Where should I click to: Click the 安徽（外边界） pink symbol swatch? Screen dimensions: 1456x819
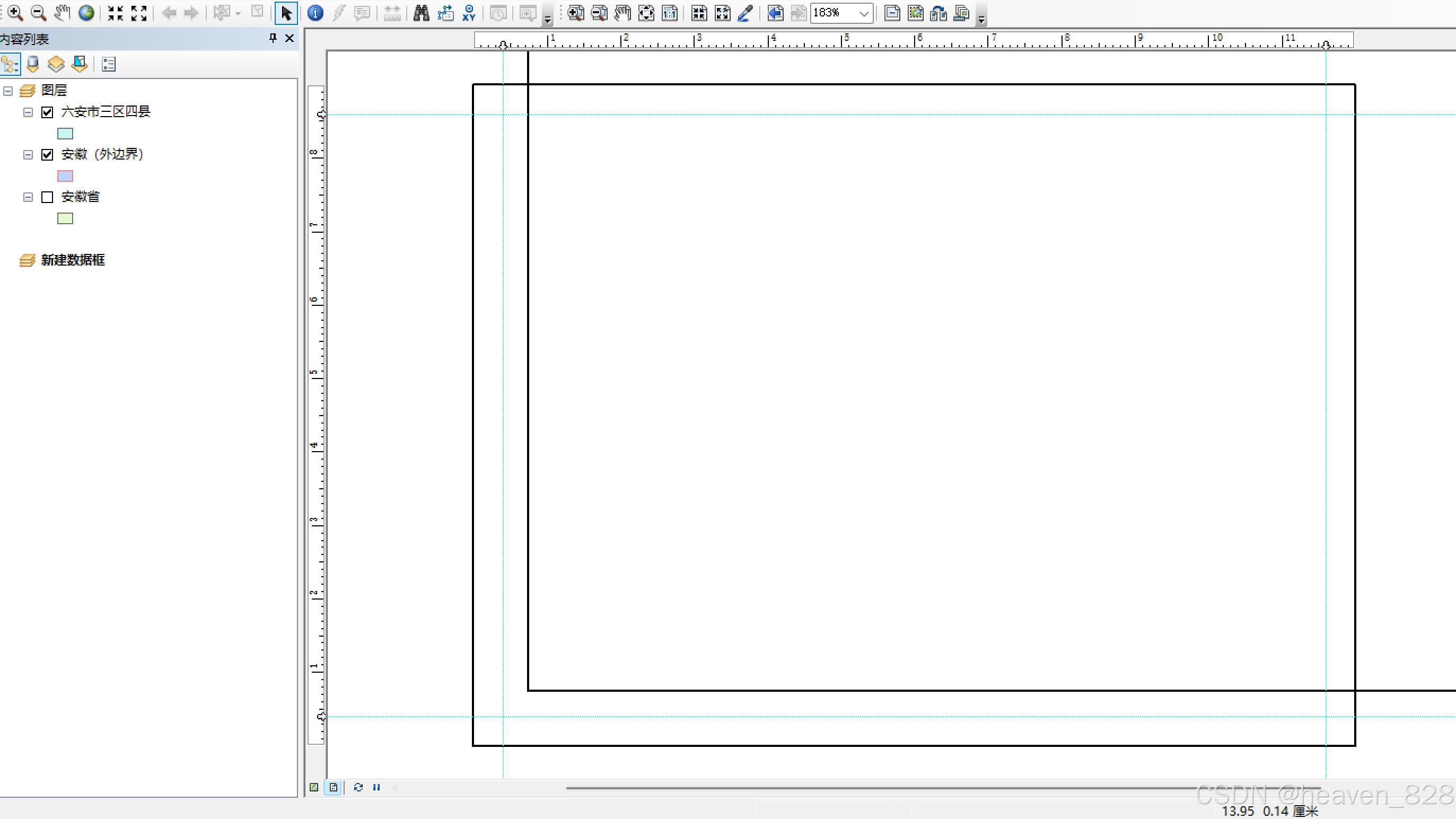65,176
